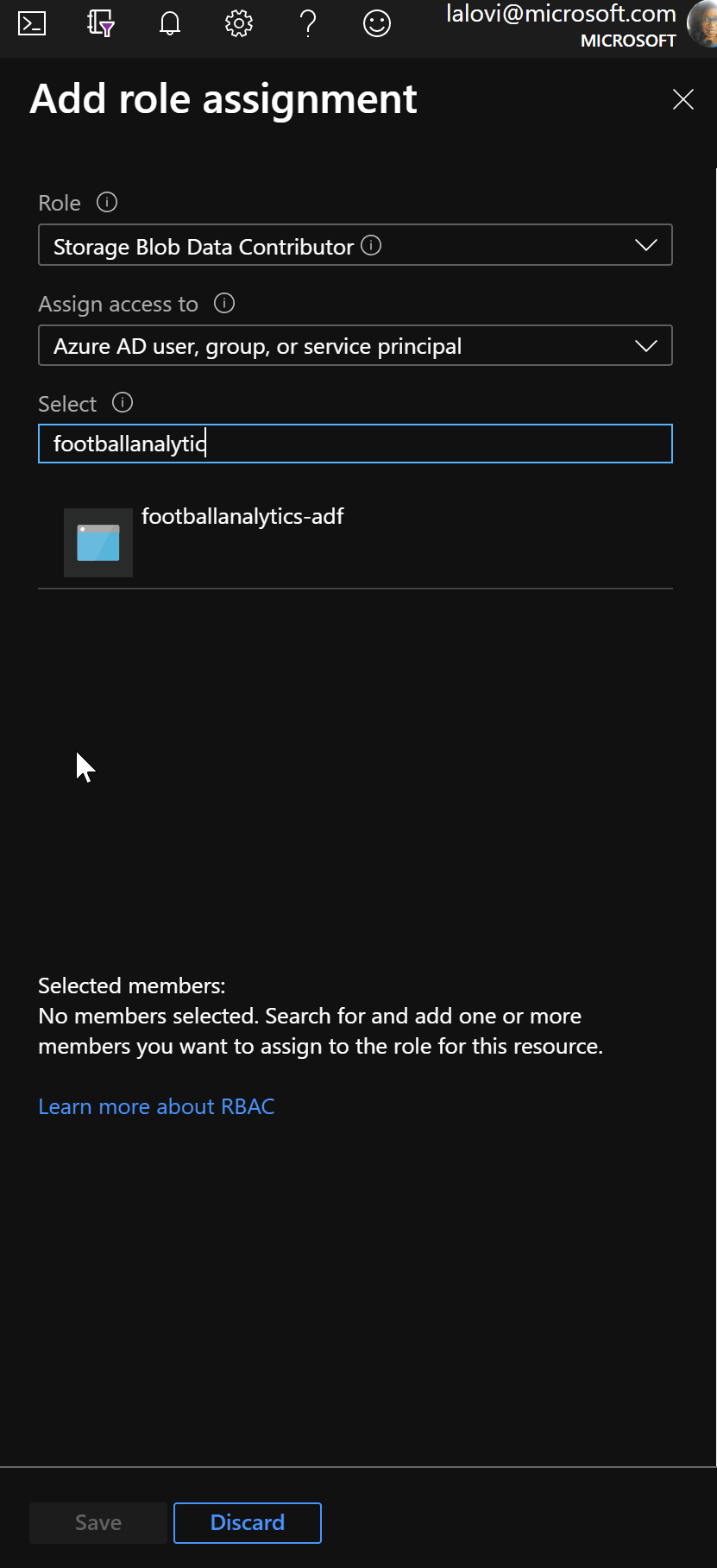Click the lalovi@microsoft.com account name
The width and height of the screenshot is (717, 1568).
click(561, 14)
